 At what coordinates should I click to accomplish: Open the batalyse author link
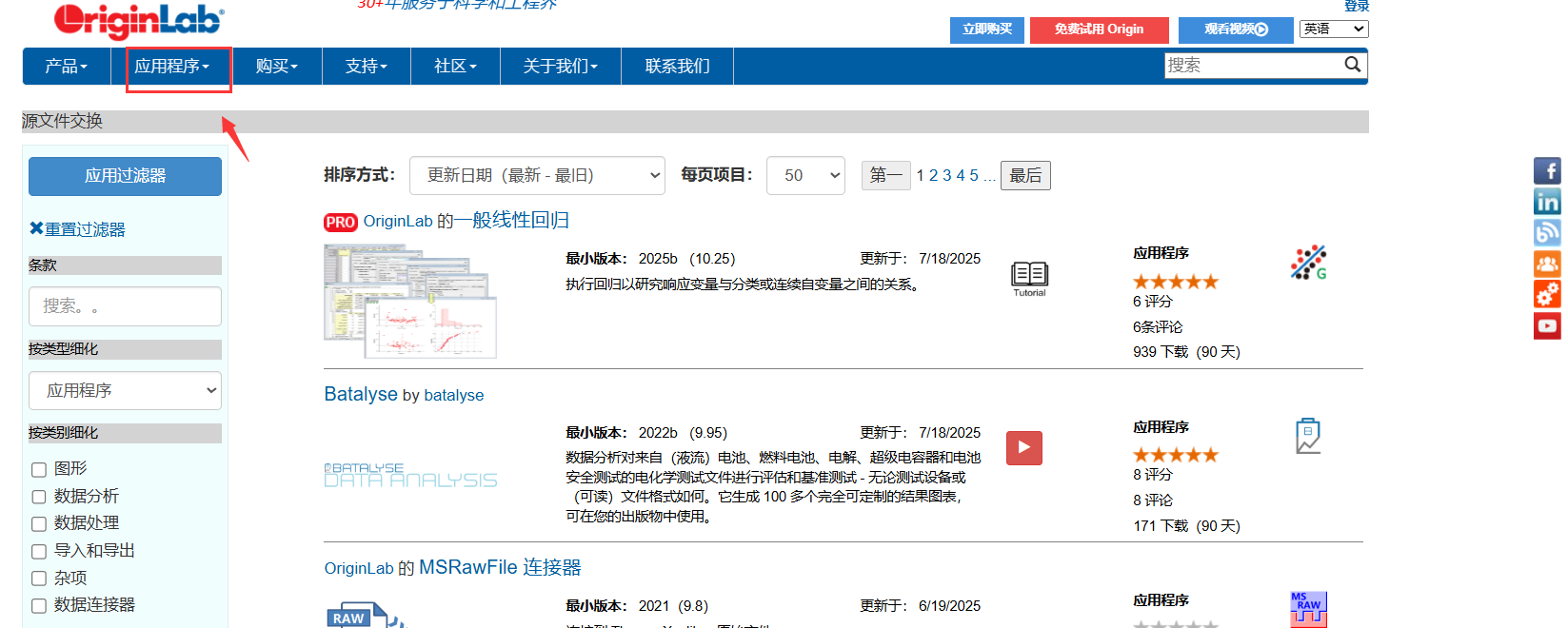[453, 395]
